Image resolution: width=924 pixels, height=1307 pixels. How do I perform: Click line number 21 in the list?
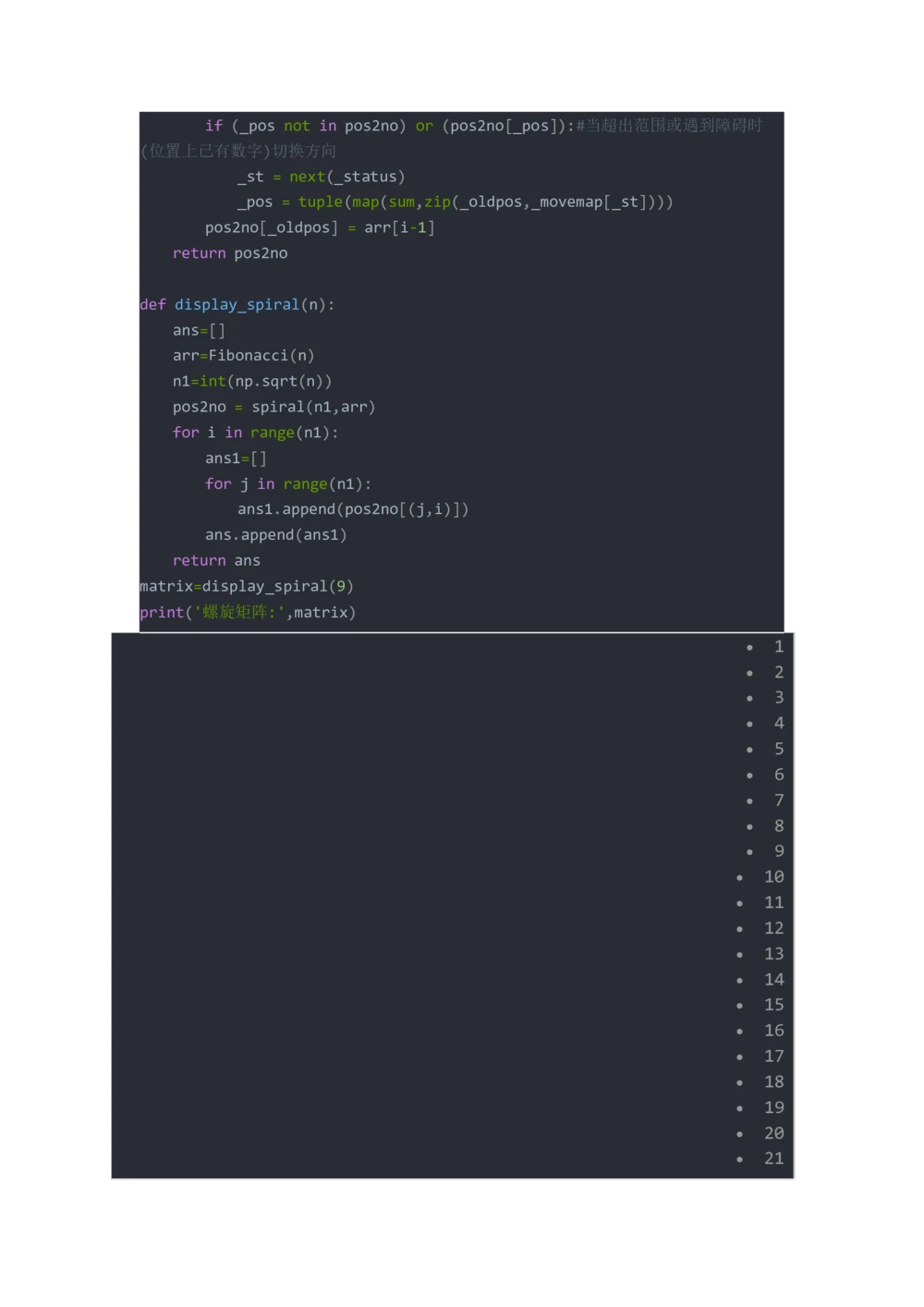tap(774, 1159)
